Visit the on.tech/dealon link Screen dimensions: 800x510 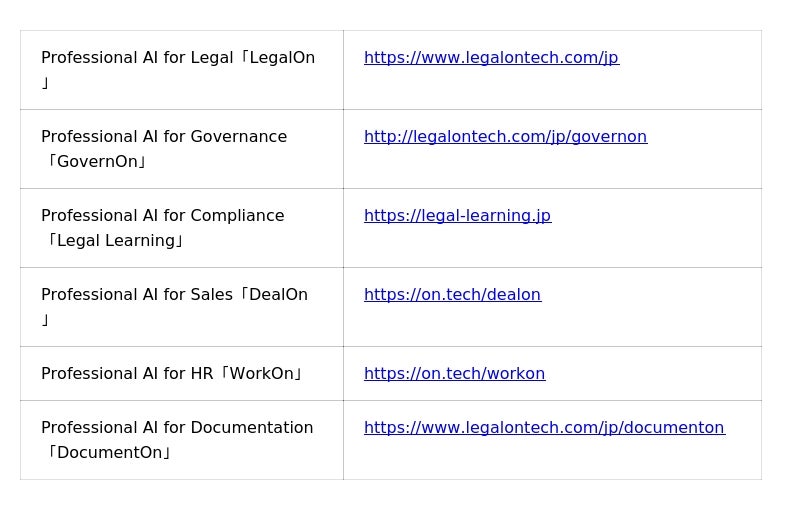(x=453, y=295)
